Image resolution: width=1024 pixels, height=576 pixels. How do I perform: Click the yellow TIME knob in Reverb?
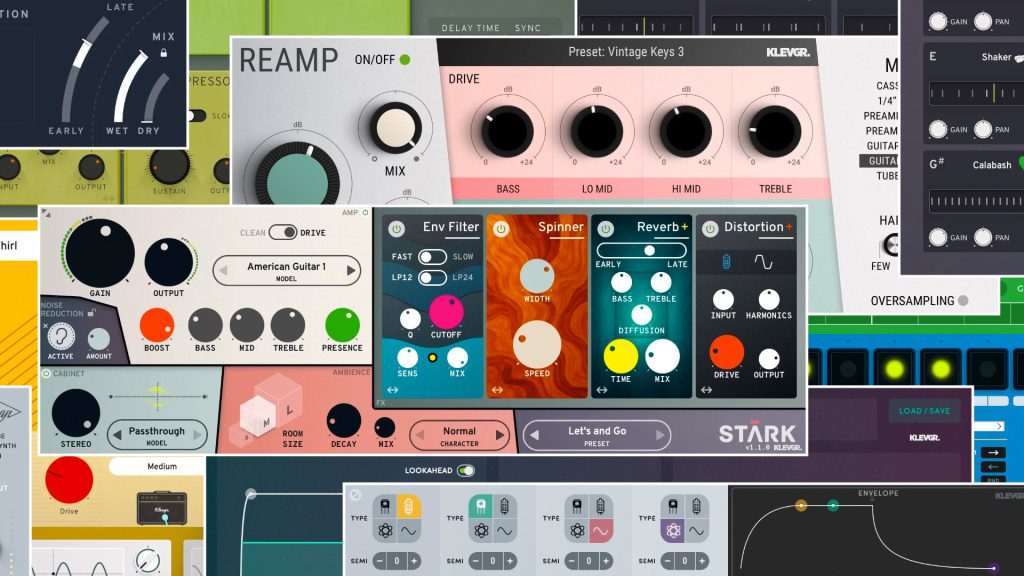[x=620, y=357]
